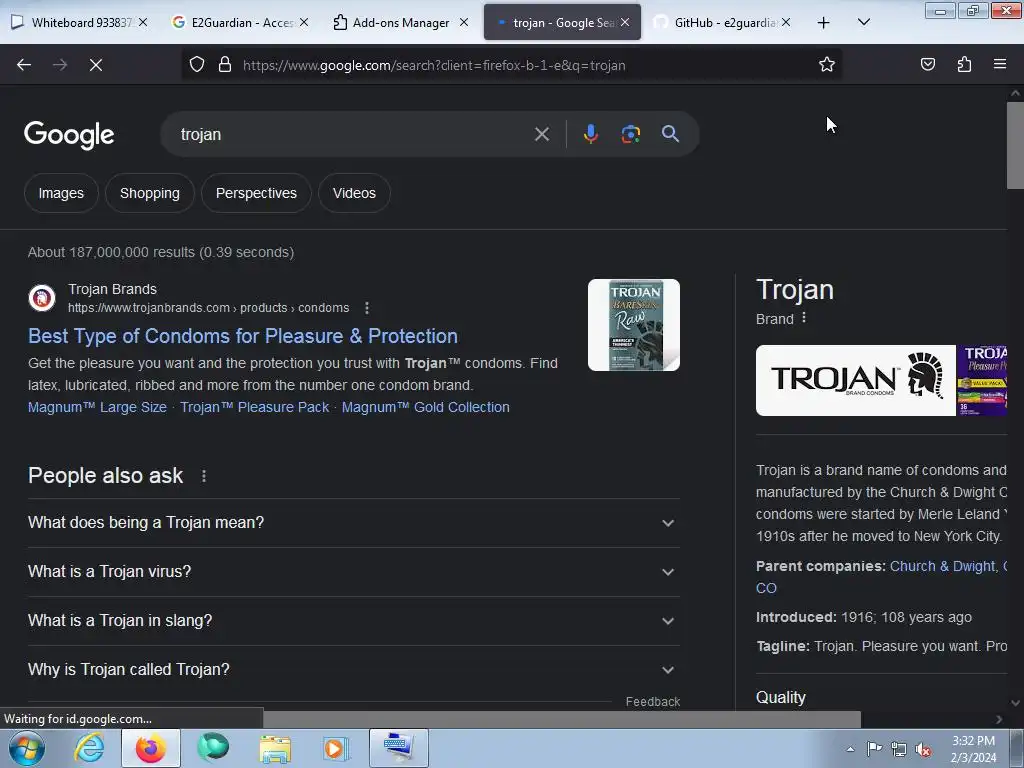Click the vertical page scrollbar
1024x768 pixels.
(x=1015, y=145)
